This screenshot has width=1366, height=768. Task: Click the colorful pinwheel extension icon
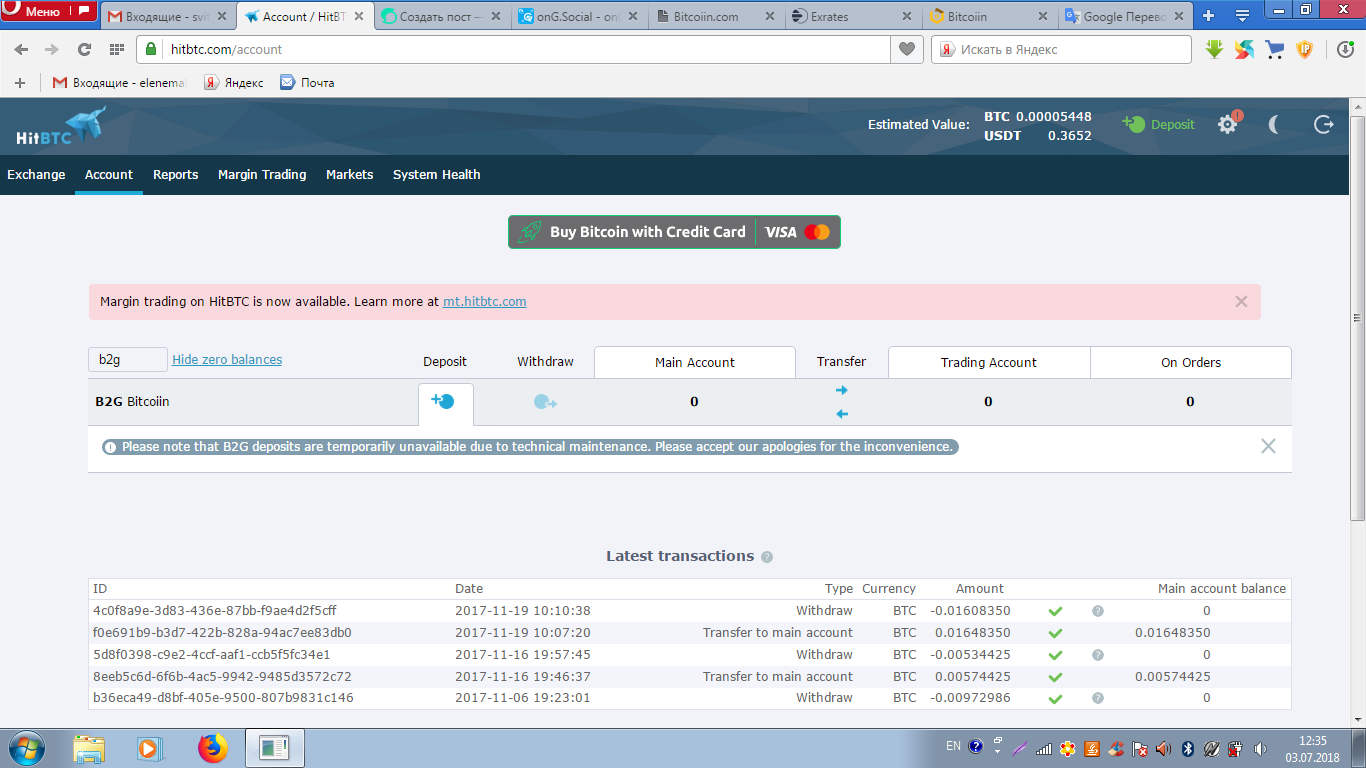1244,49
